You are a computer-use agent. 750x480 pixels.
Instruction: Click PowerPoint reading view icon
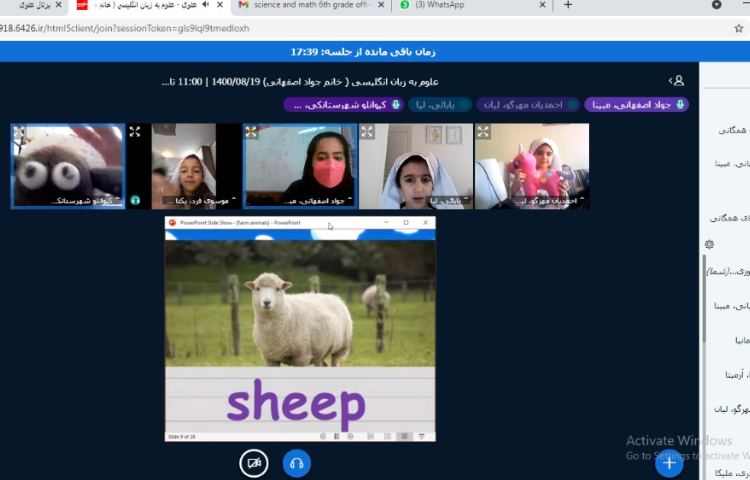[x=405, y=436]
